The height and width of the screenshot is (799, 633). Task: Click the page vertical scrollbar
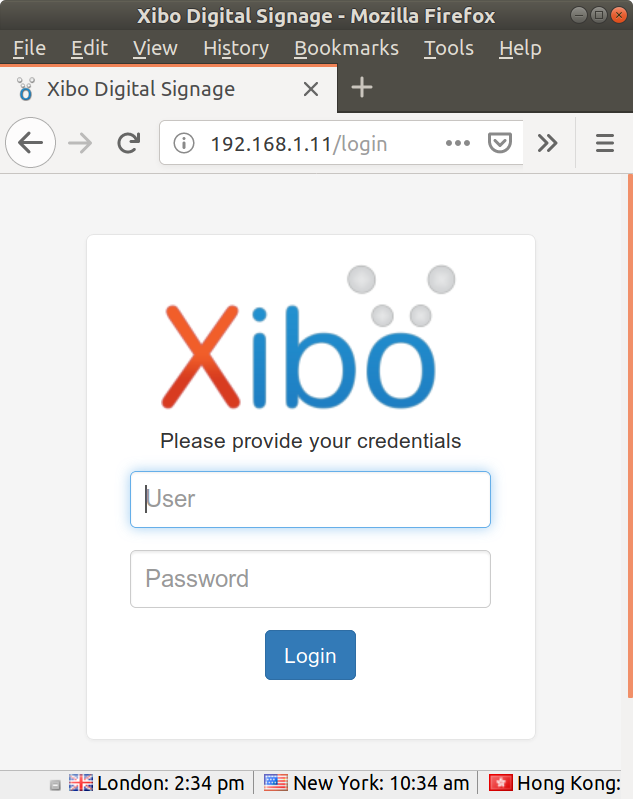click(x=630, y=436)
